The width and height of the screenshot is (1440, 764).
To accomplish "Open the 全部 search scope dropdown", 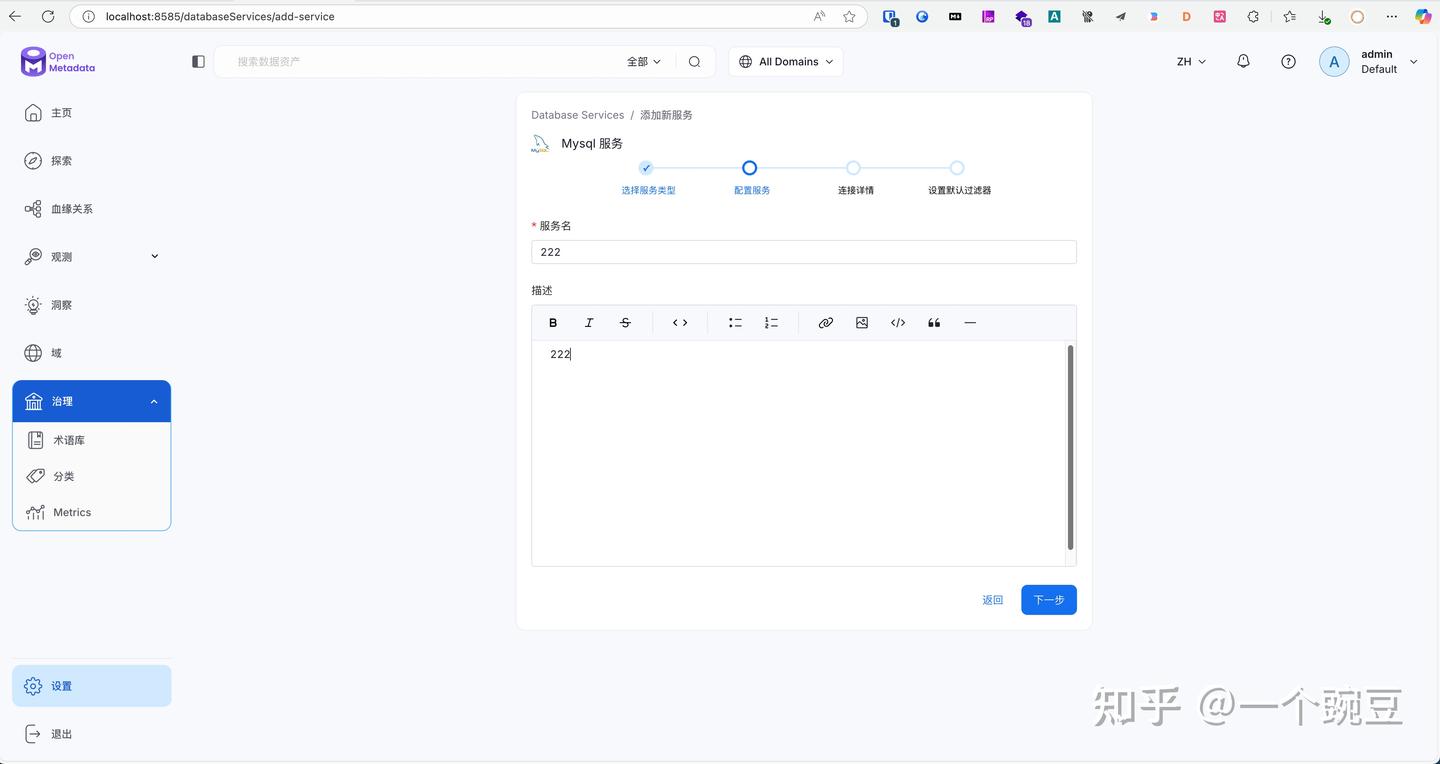I will pos(644,62).
